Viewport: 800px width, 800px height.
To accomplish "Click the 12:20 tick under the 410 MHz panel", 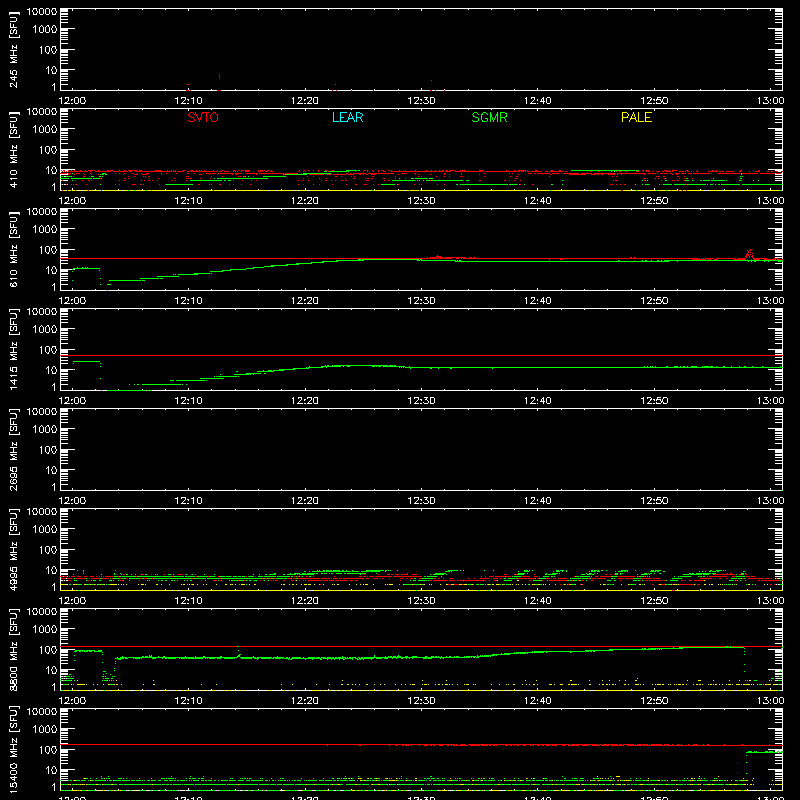I will [x=305, y=201].
